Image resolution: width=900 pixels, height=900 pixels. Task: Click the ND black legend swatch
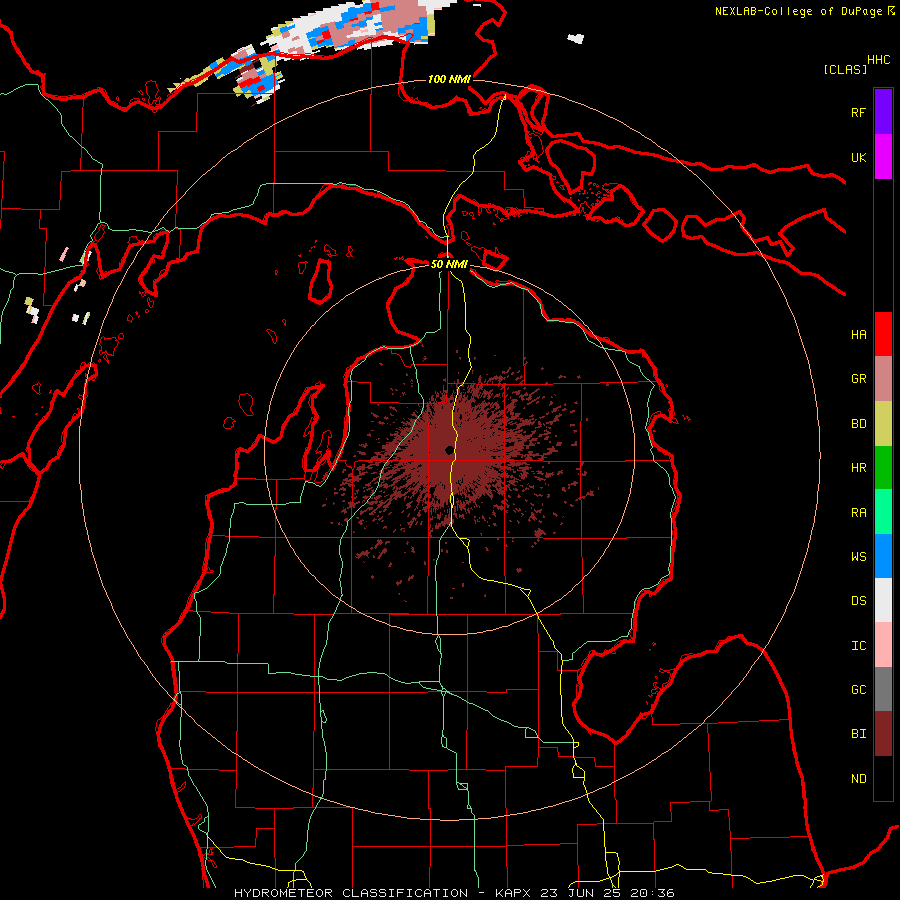pyautogui.click(x=883, y=778)
